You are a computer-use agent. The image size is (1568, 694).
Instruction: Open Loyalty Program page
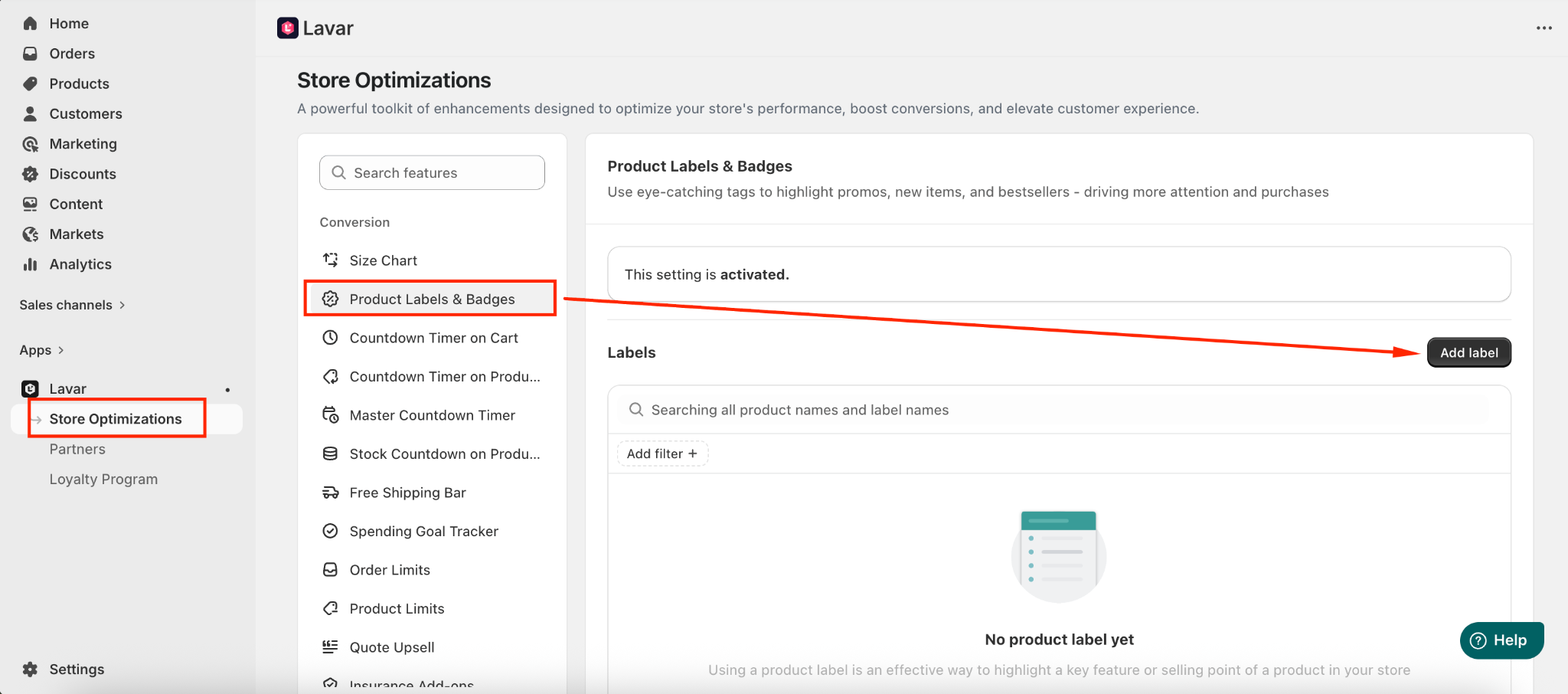103,479
